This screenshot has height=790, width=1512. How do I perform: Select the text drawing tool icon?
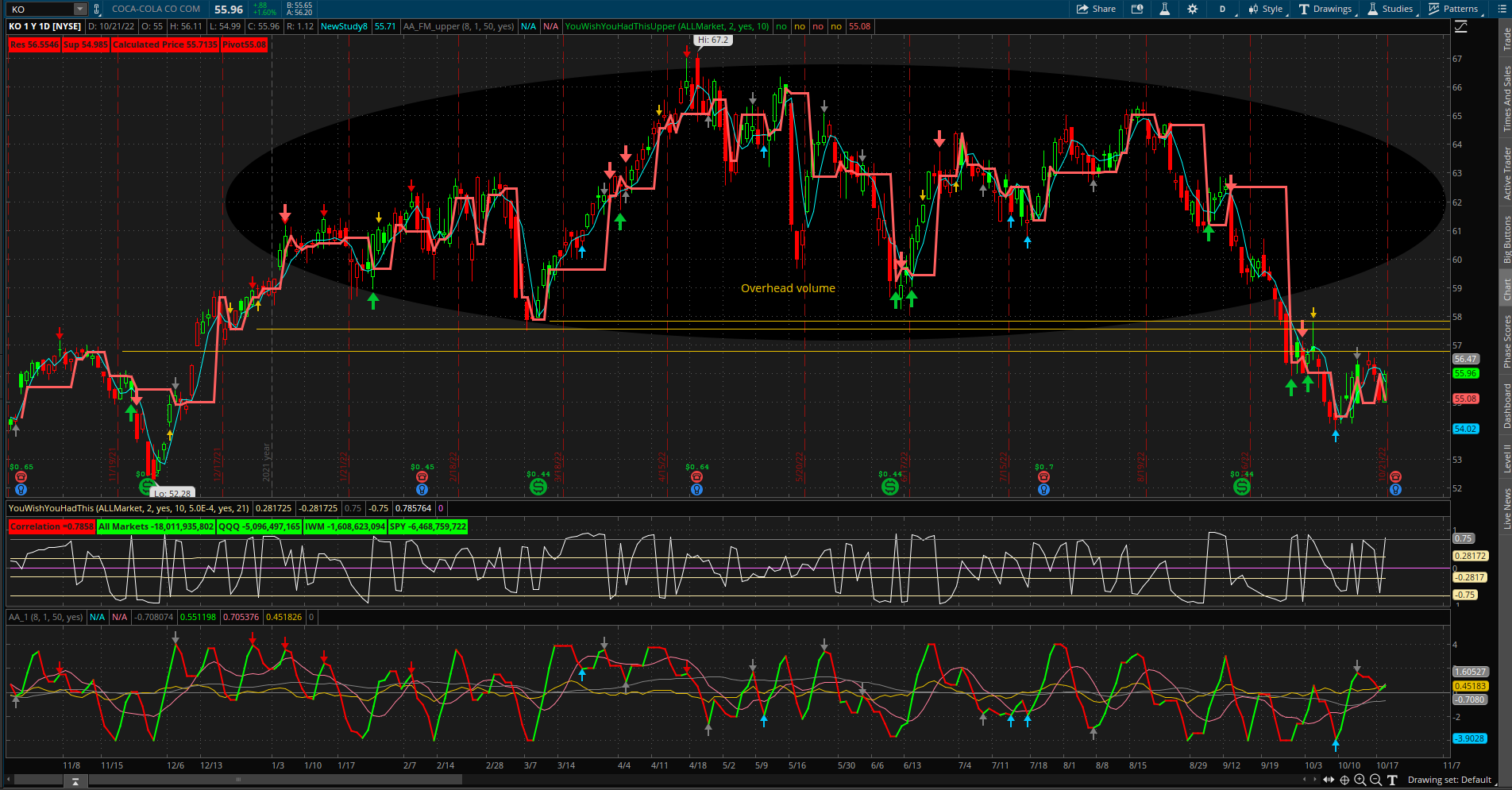click(x=1392, y=780)
